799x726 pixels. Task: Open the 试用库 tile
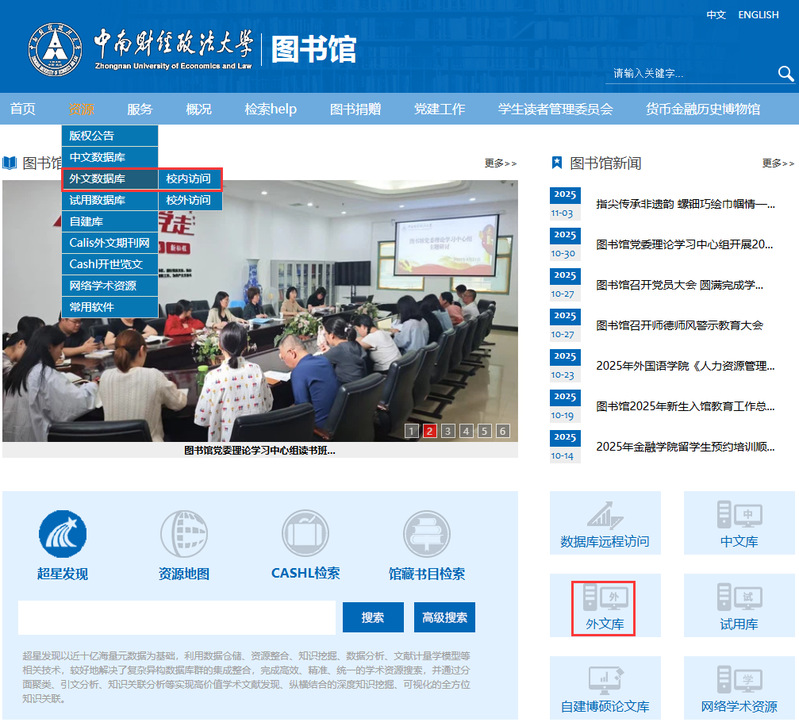point(738,606)
